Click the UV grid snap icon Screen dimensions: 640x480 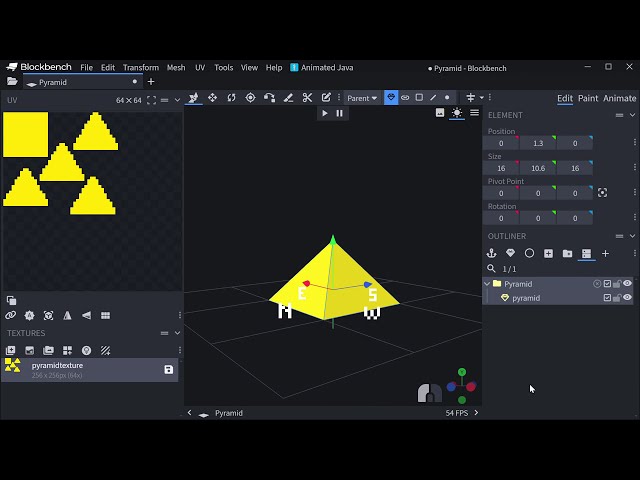(x=105, y=316)
